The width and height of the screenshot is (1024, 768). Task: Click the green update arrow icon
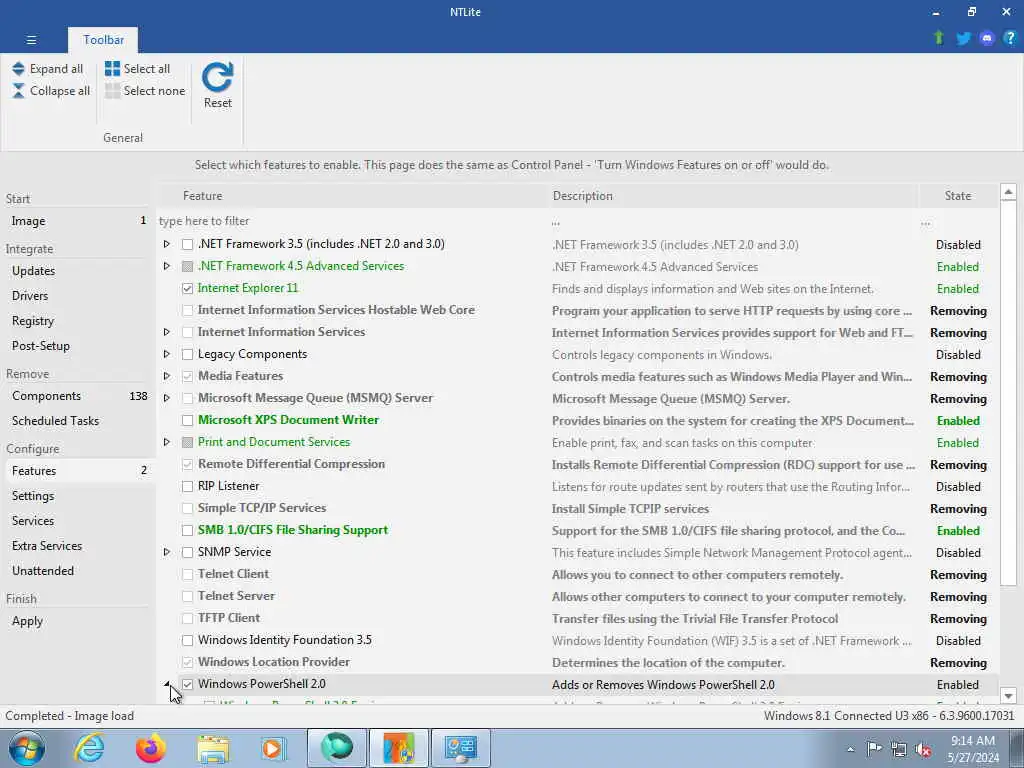pyautogui.click(x=938, y=38)
